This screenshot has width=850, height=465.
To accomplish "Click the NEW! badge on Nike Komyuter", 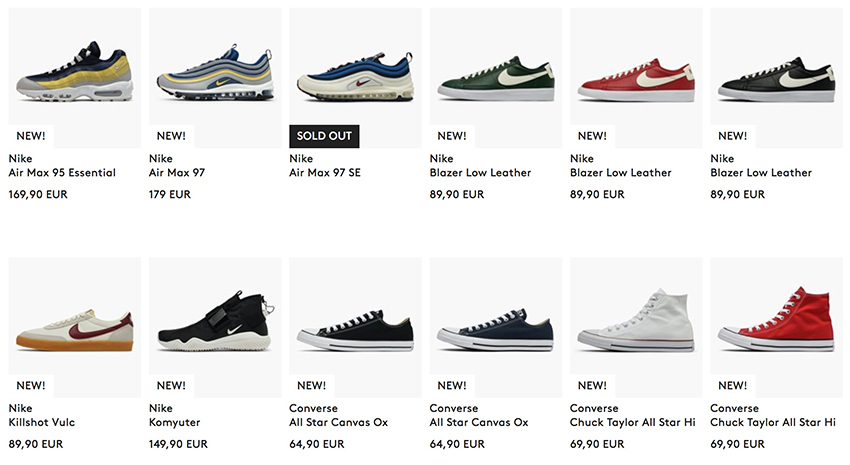I will [171, 386].
